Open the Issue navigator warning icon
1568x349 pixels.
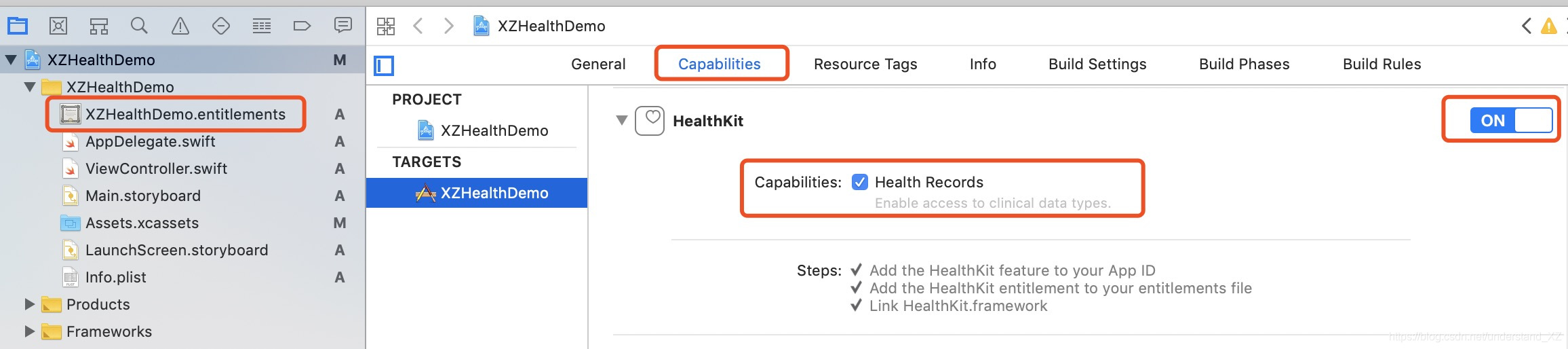pos(180,26)
